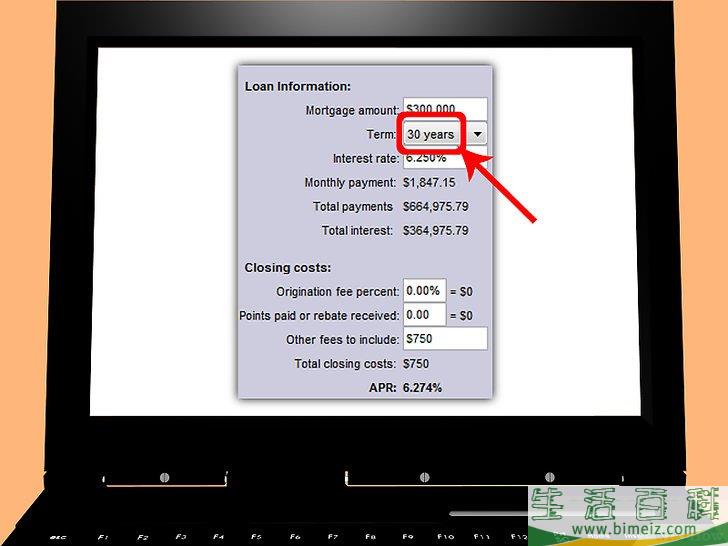This screenshot has width=728, height=546.
Task: Click the 'APR:' label
Action: (383, 388)
